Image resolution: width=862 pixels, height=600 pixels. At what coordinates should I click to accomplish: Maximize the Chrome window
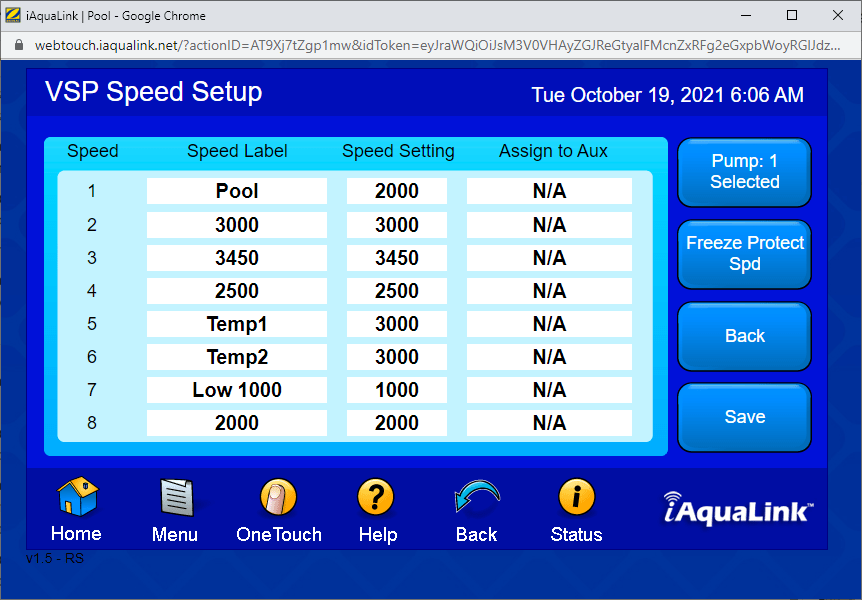point(792,15)
